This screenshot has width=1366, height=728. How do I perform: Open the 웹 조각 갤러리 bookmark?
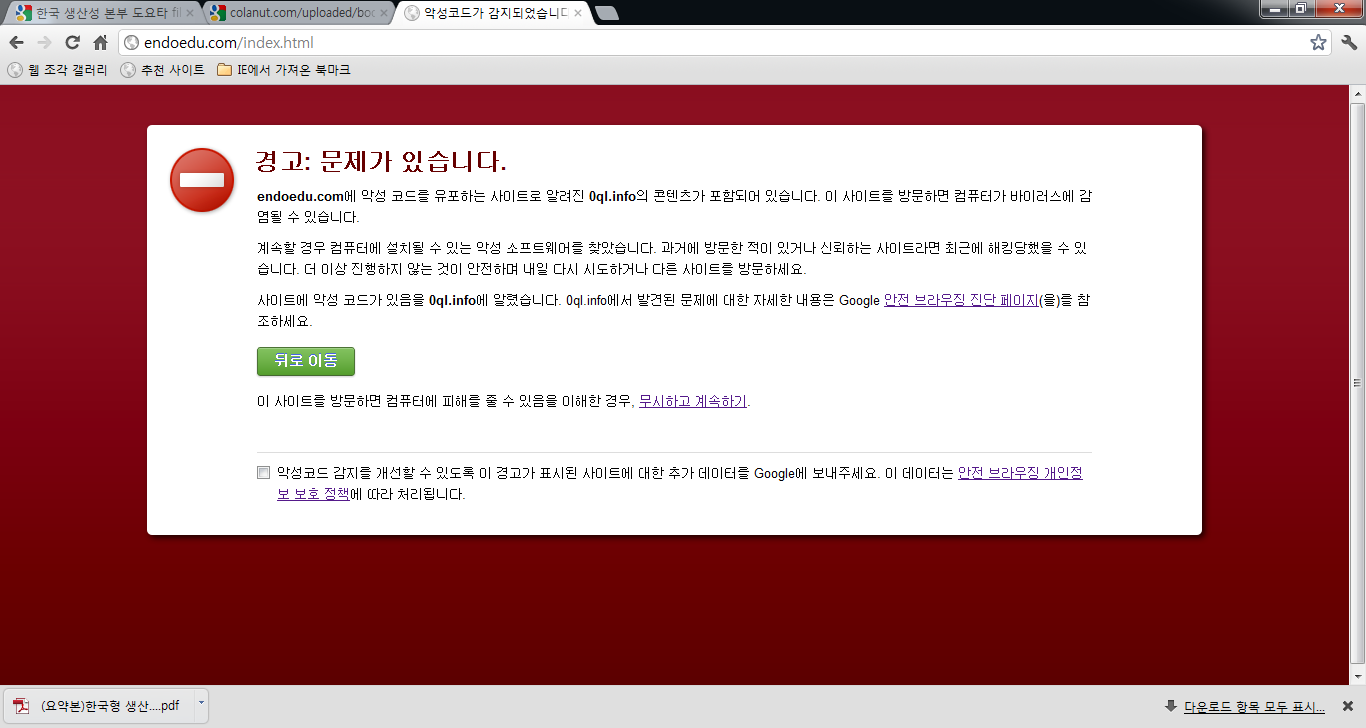tap(58, 70)
